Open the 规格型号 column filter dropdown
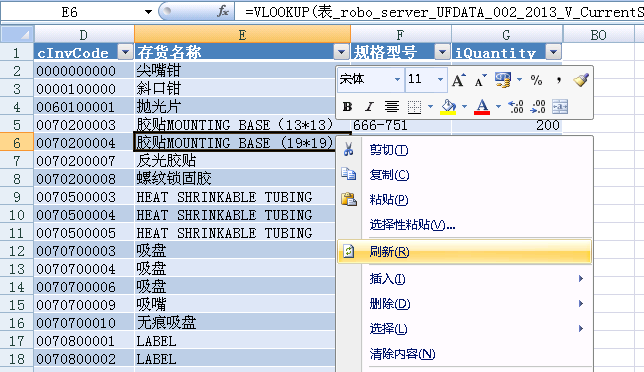The height and width of the screenshot is (372, 644). (442, 52)
